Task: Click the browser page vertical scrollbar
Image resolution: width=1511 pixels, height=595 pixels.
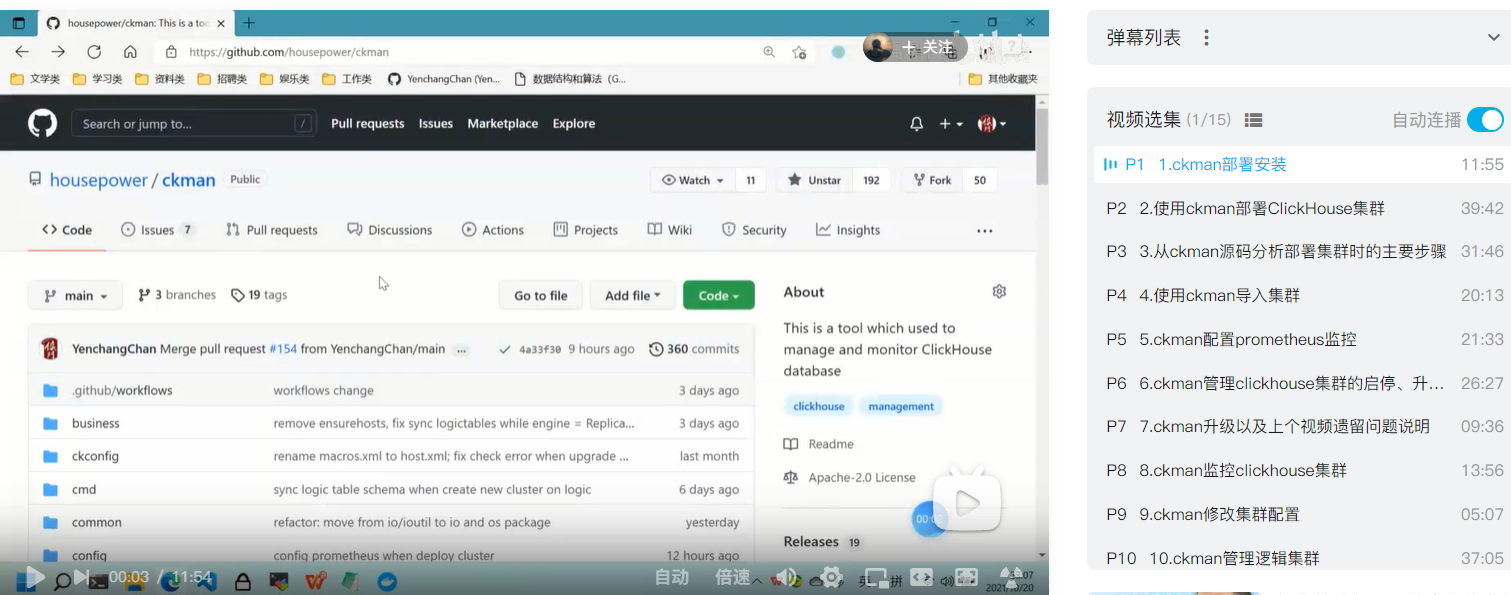Action: [1042, 148]
